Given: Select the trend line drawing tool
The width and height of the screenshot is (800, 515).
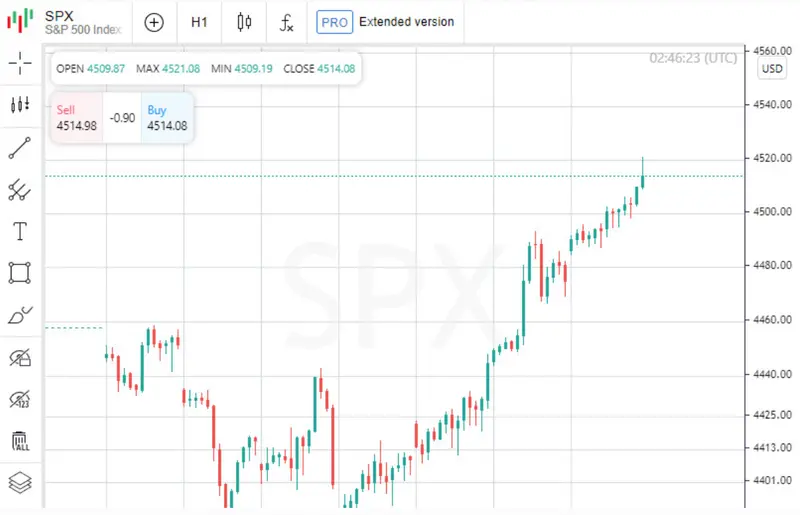Looking at the screenshot, I should (20, 148).
